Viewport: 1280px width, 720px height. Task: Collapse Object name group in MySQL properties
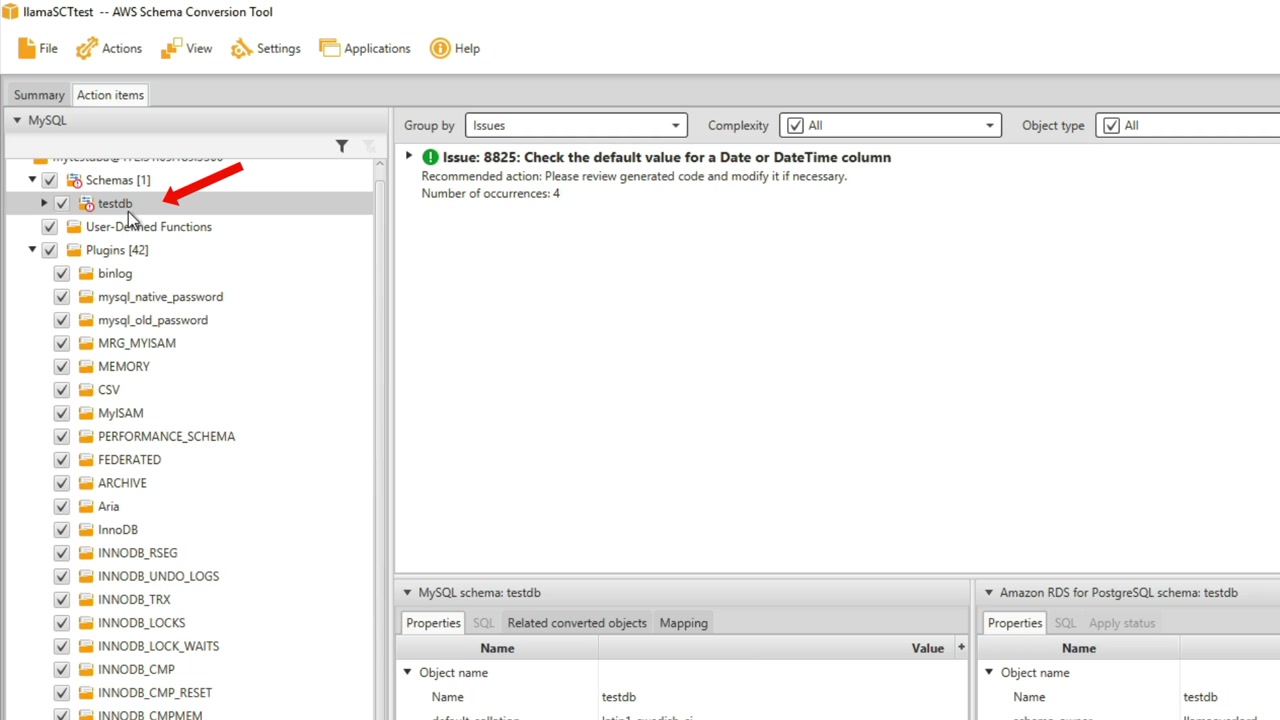click(407, 673)
